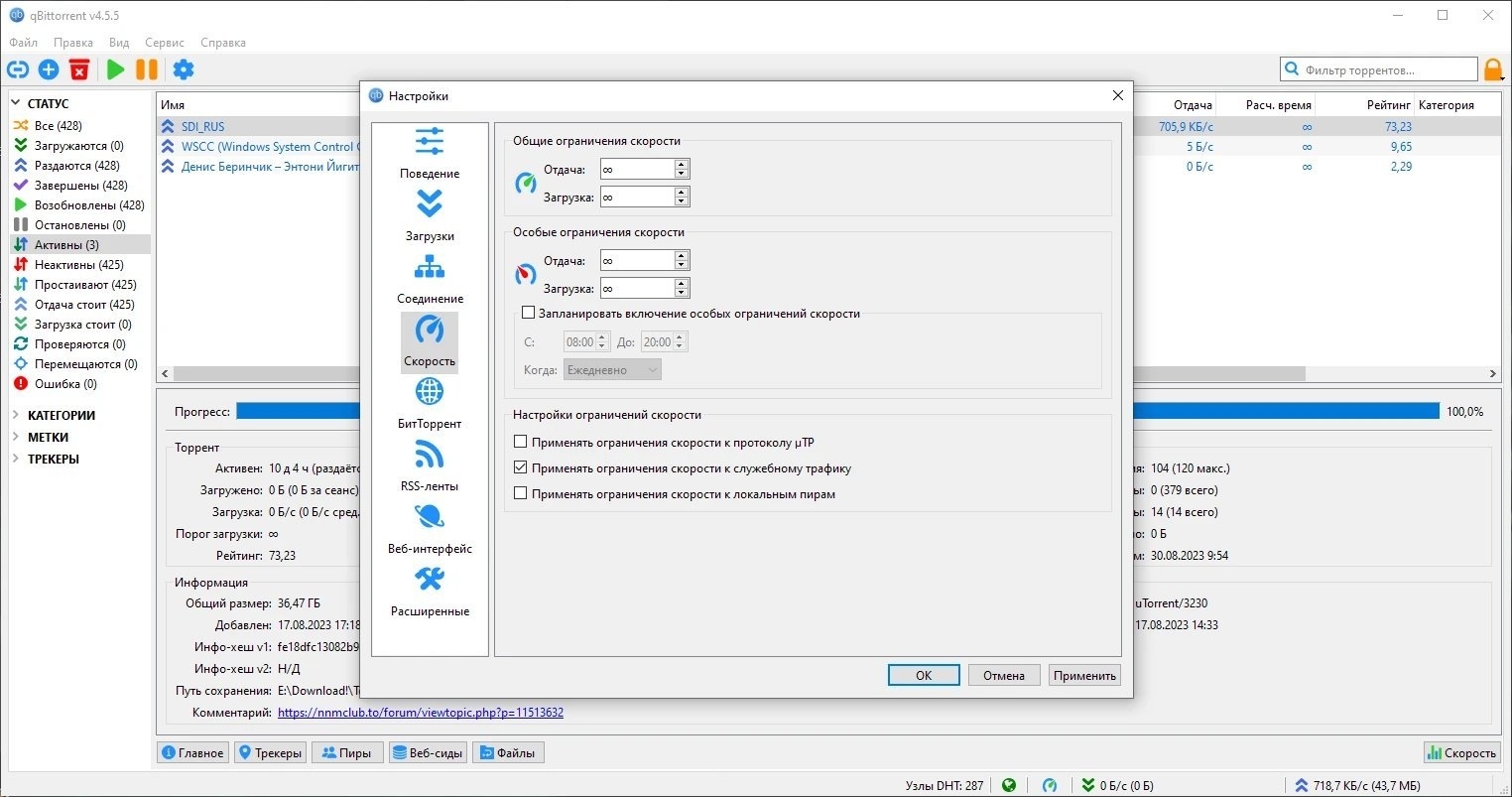Uncheck speed limits for служебному трафику
The height and width of the screenshot is (797, 1512).
[x=521, y=467]
